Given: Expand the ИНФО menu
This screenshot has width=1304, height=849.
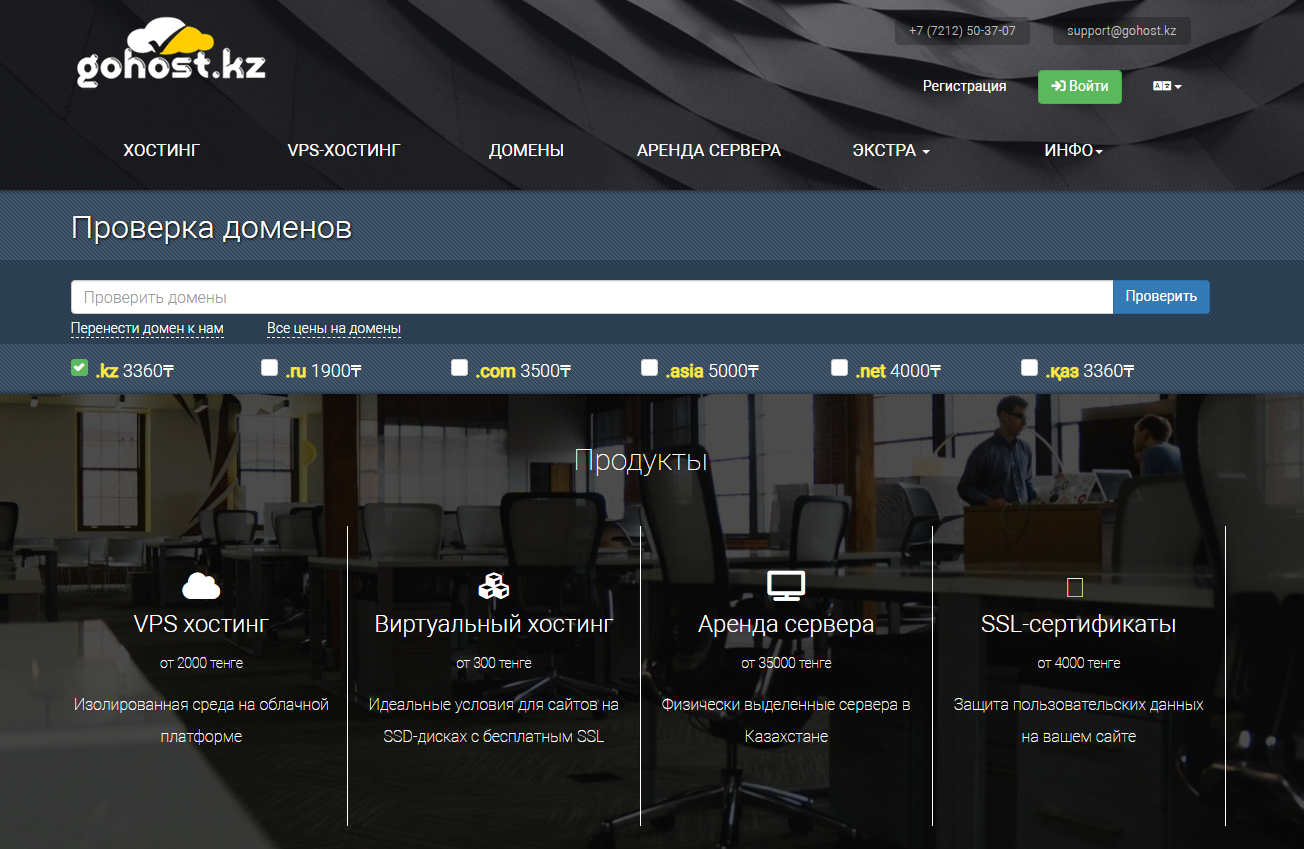Looking at the screenshot, I should point(1074,151).
